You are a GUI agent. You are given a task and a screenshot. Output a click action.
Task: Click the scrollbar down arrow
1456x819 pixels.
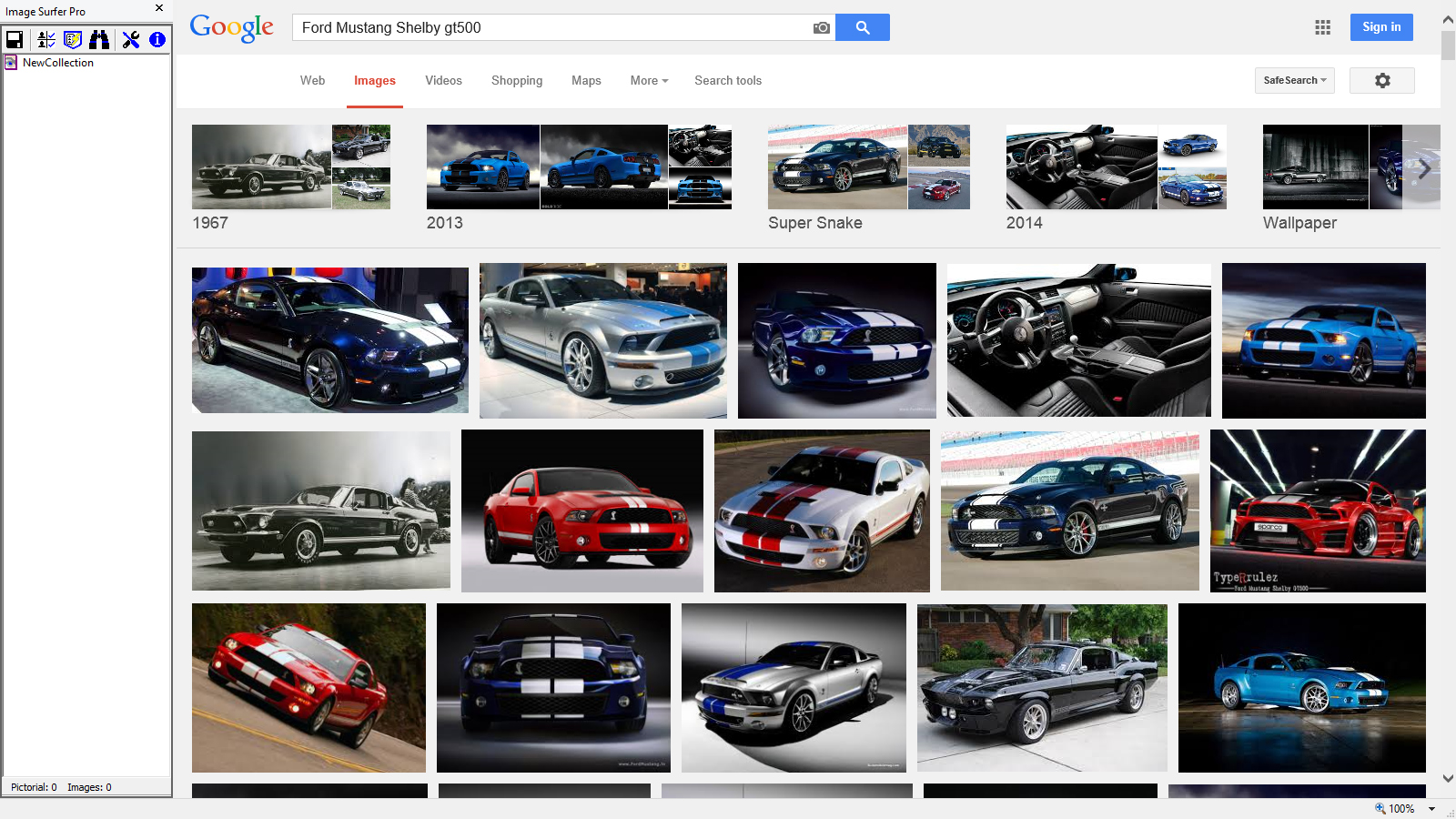tap(1448, 778)
